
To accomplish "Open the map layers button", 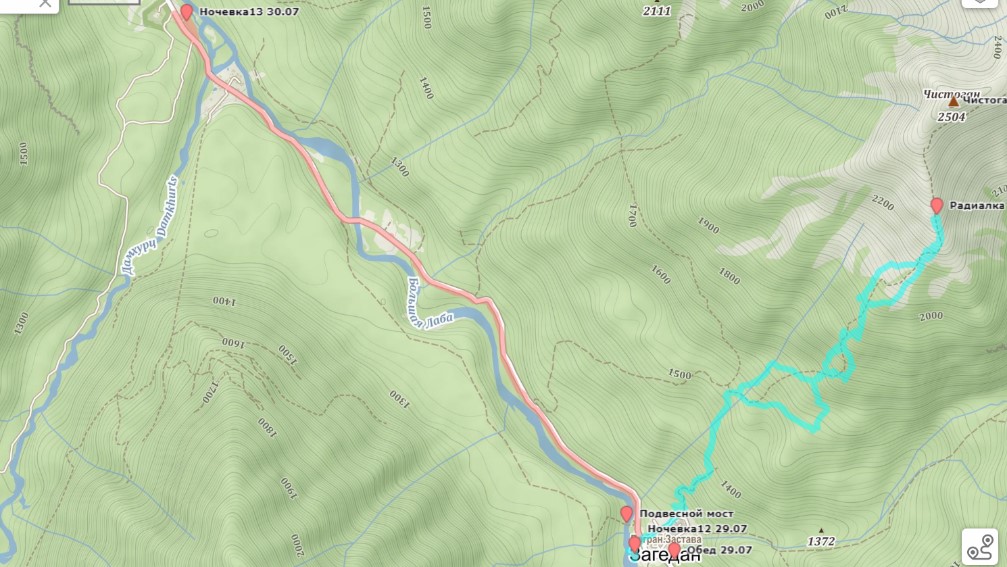I will tap(981, 3).
